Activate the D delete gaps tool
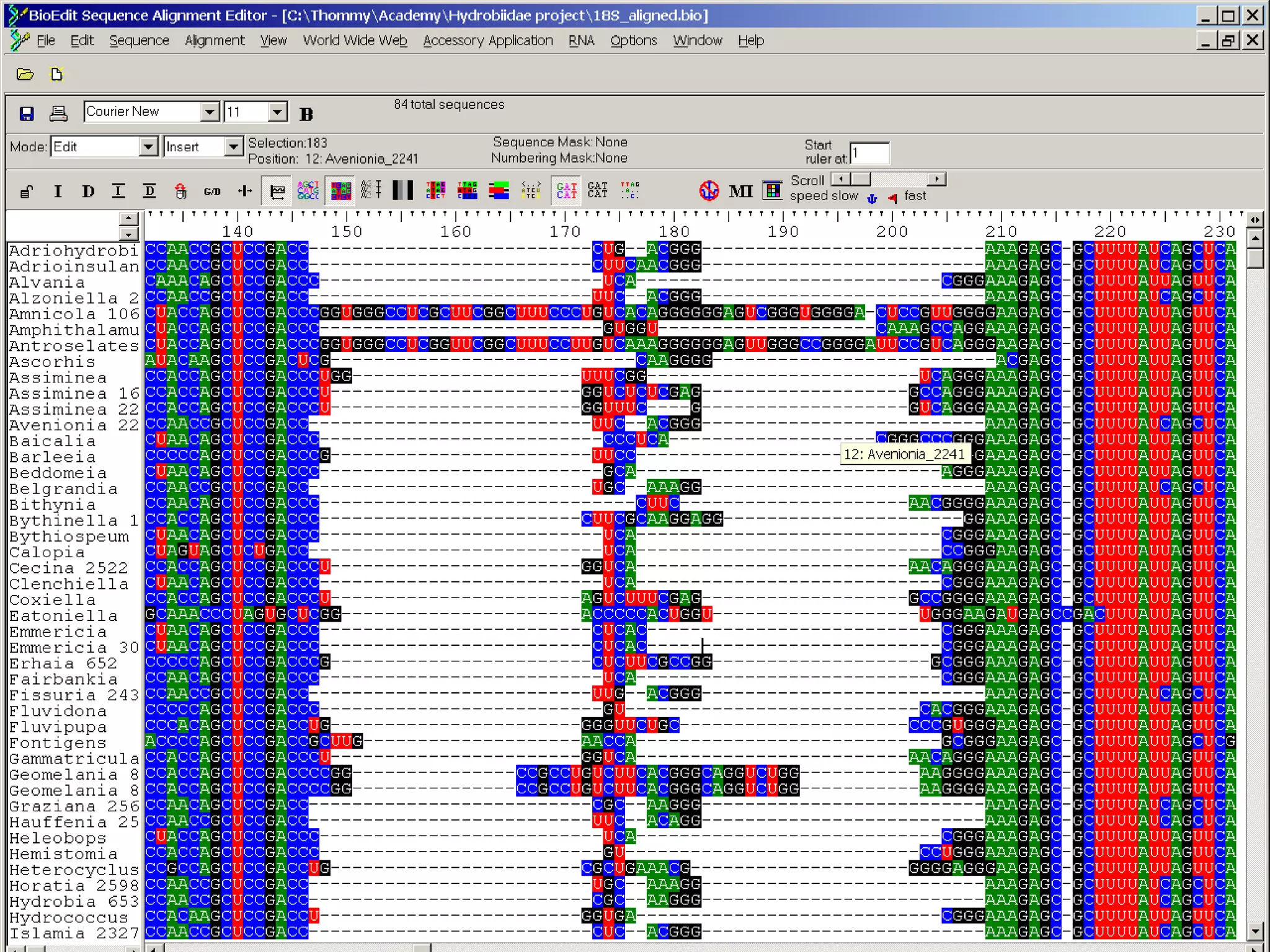The image size is (1270, 952). tap(88, 191)
